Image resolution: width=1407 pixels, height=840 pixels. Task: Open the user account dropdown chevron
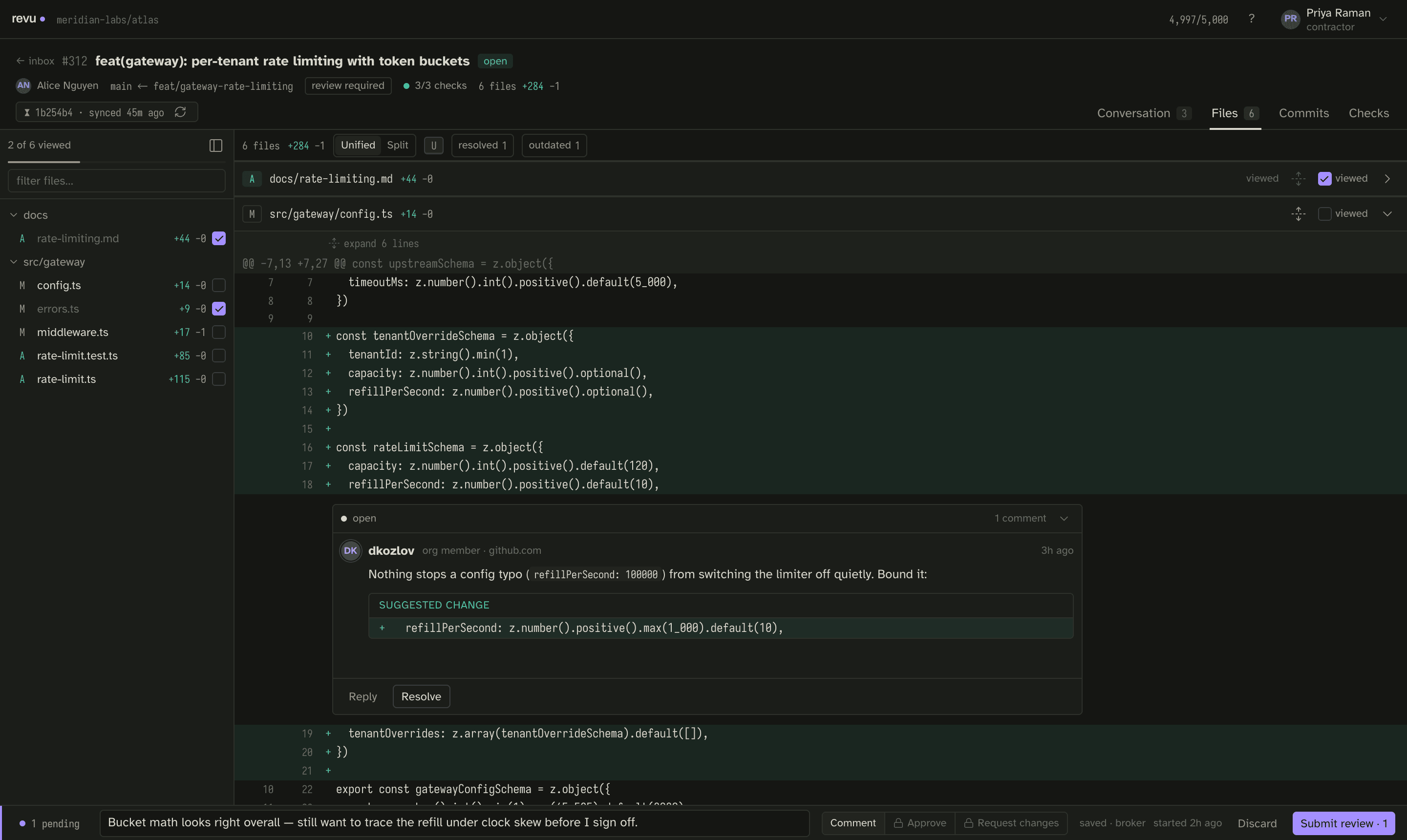pos(1383,19)
